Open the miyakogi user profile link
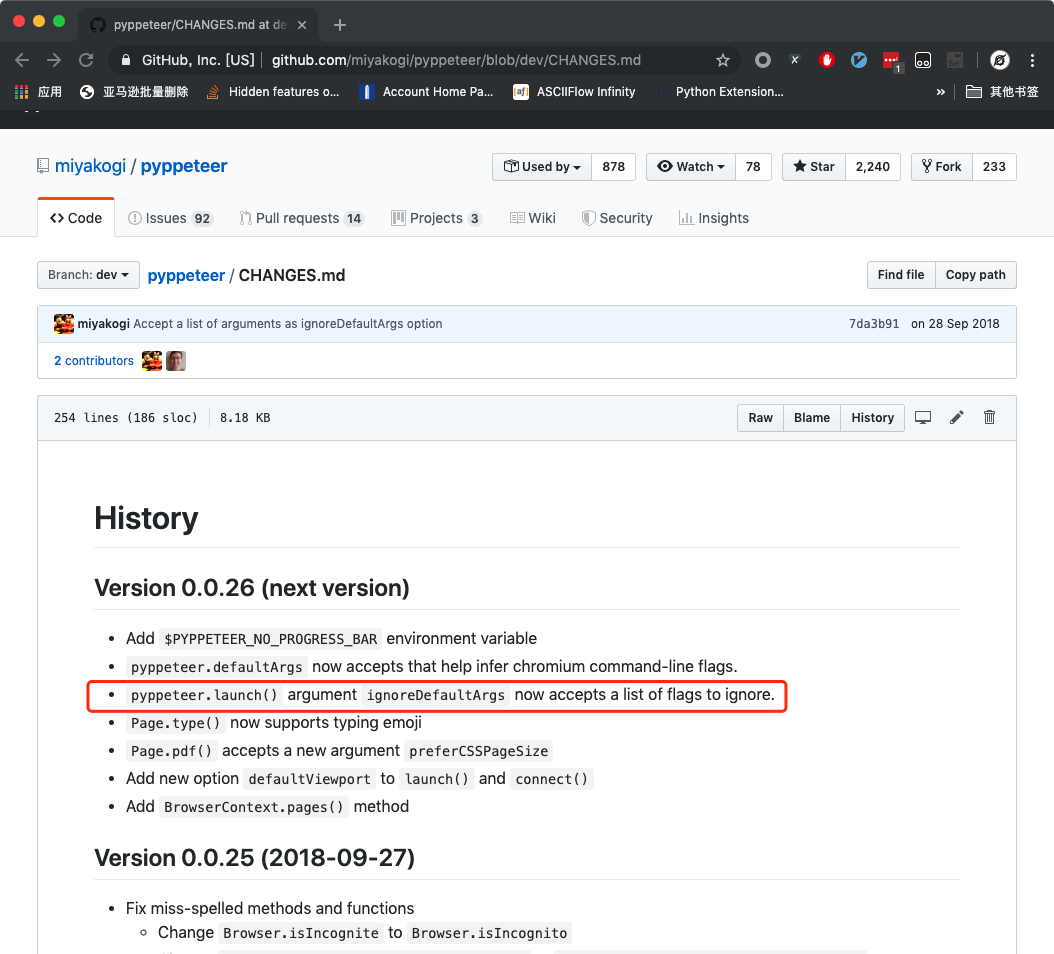This screenshot has width=1054, height=954. pos(90,166)
